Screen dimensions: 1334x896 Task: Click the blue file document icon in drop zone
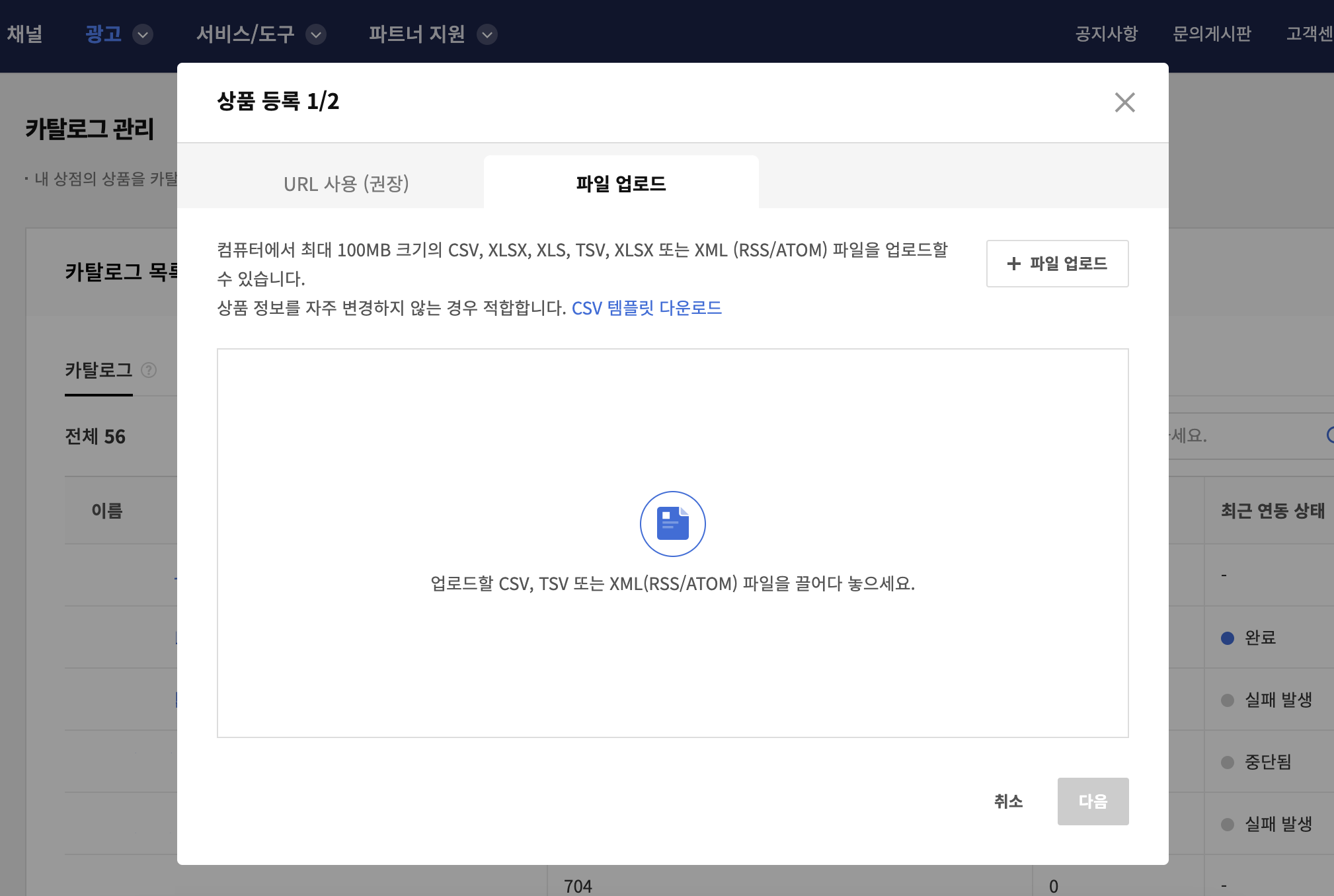672,523
